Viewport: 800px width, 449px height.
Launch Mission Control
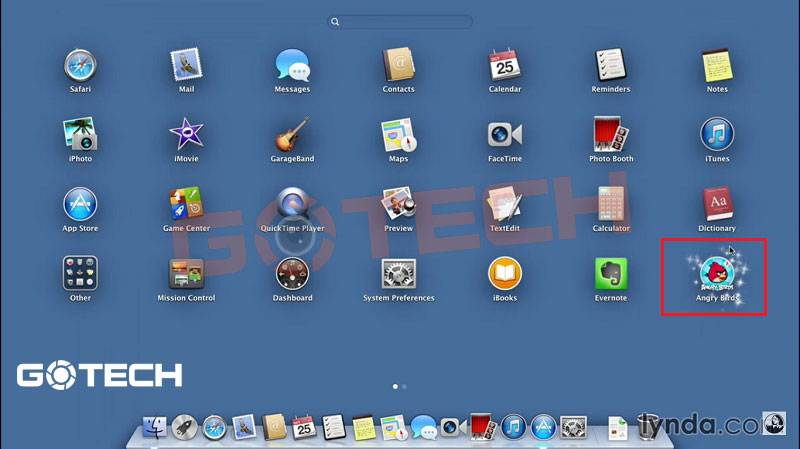click(x=186, y=273)
